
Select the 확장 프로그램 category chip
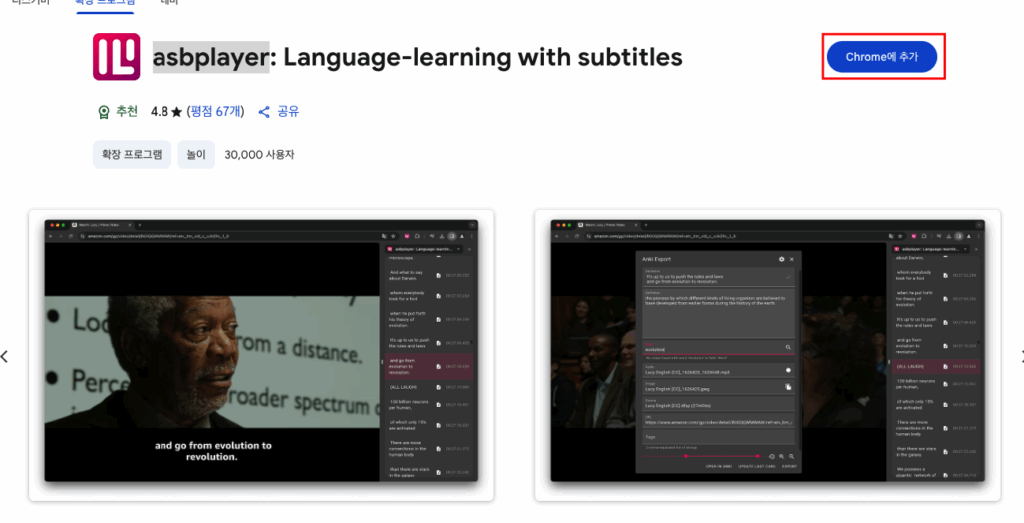132,155
